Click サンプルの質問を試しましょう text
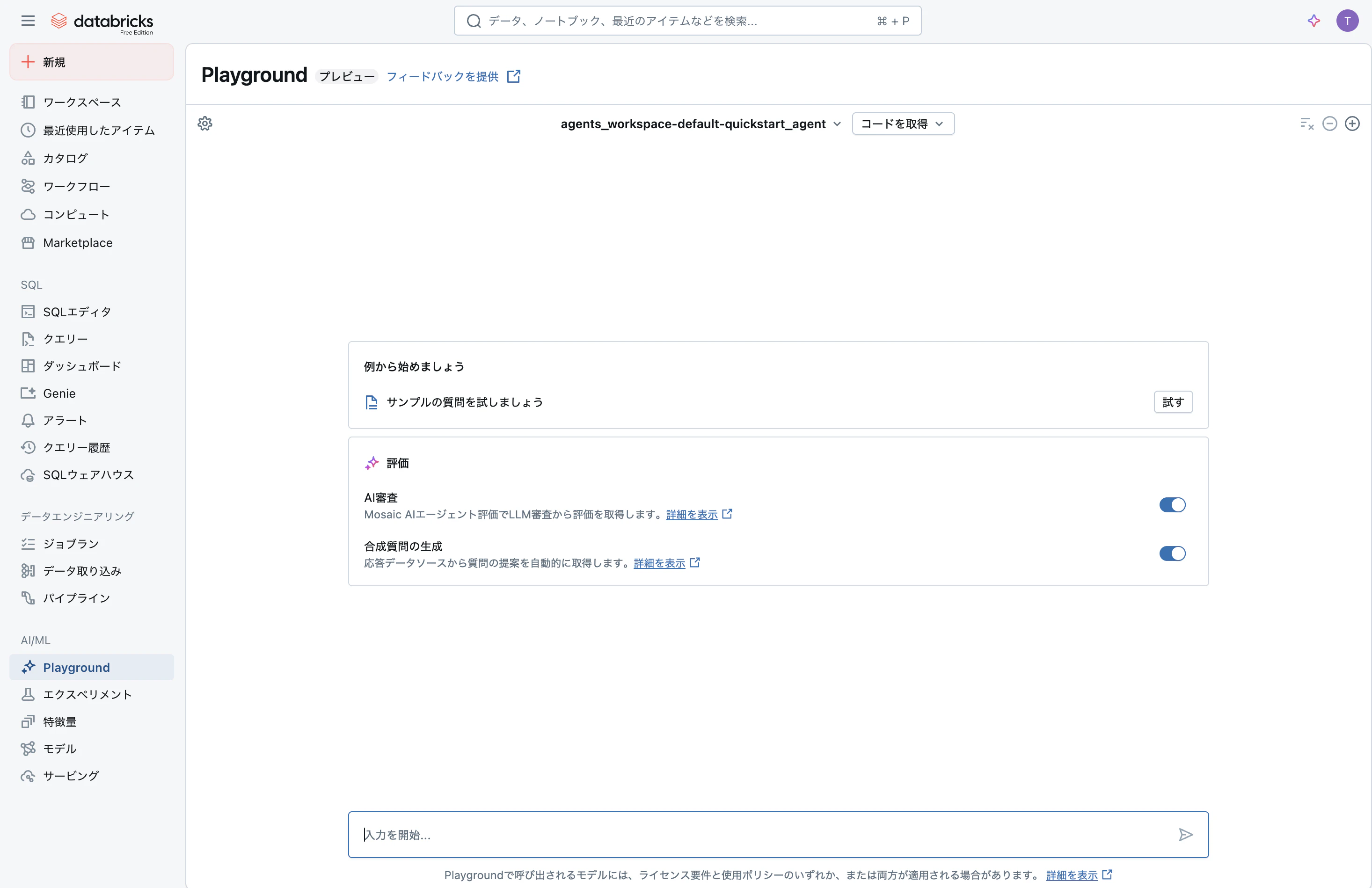The image size is (1372, 888). 464,402
